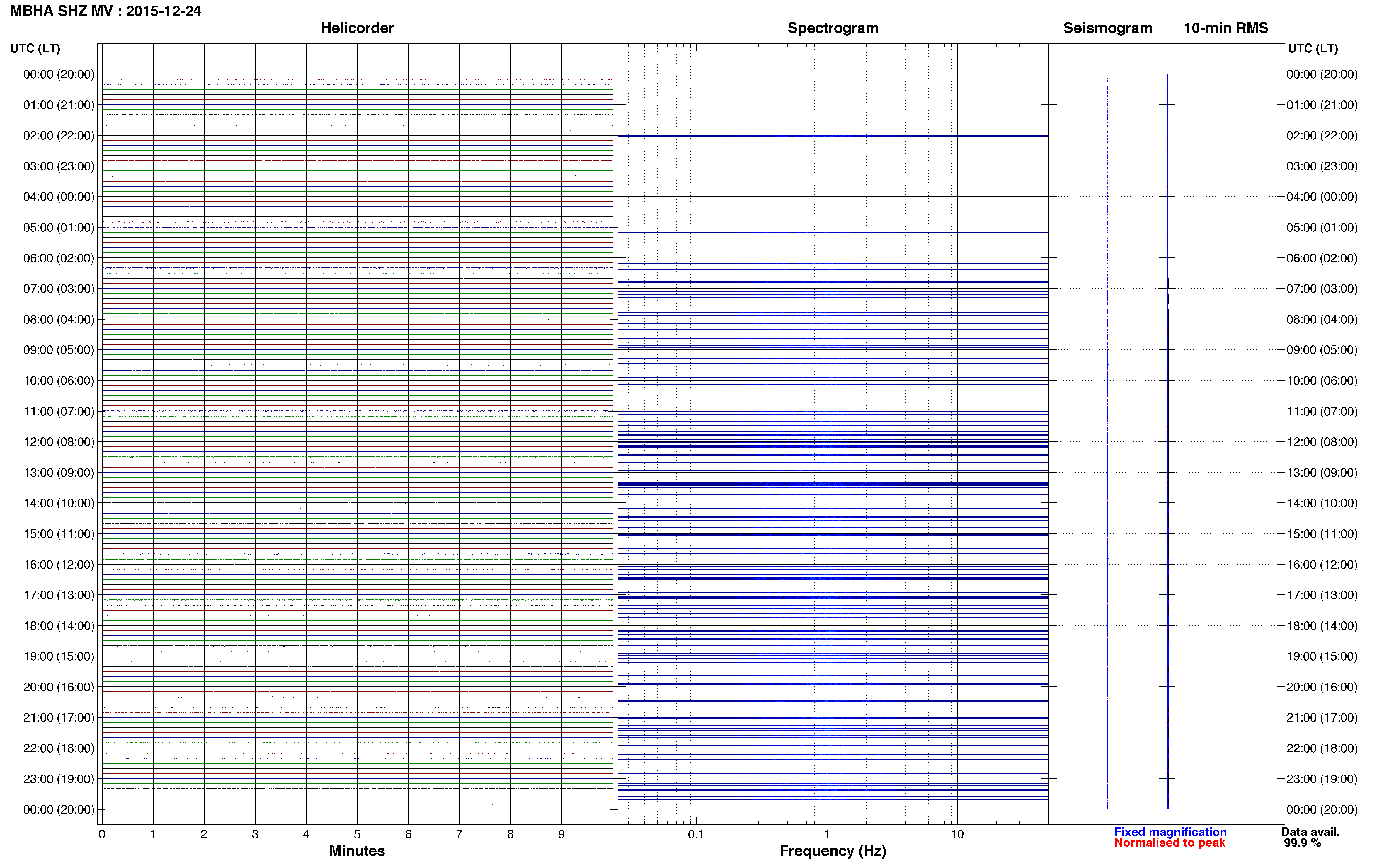The height and width of the screenshot is (868, 1389).
Task: Click the plot title MBHA SHZ MV : 2015-12-24
Action: (x=106, y=11)
